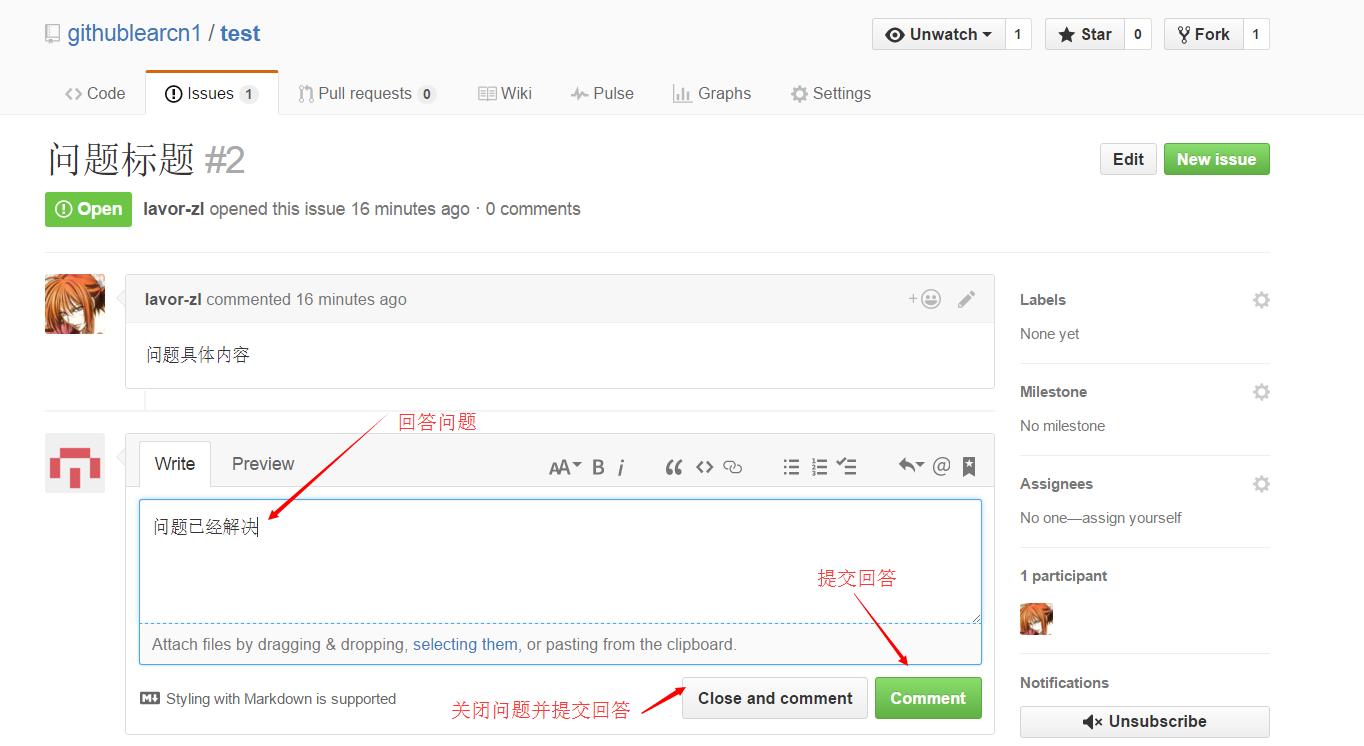Open the Labels settings gear

coord(1261,299)
